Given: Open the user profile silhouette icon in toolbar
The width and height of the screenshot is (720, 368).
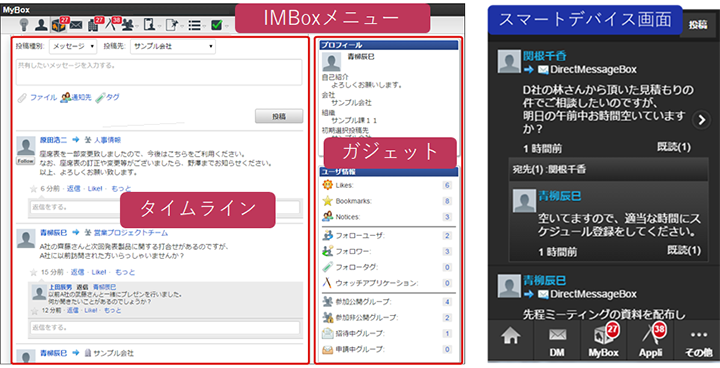Looking at the screenshot, I should coord(41,25).
